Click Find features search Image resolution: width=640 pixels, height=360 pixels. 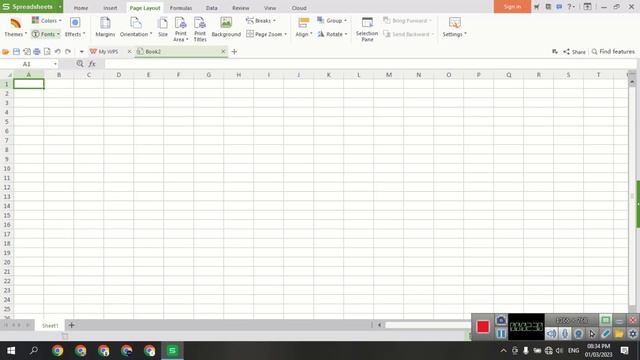(x=613, y=51)
